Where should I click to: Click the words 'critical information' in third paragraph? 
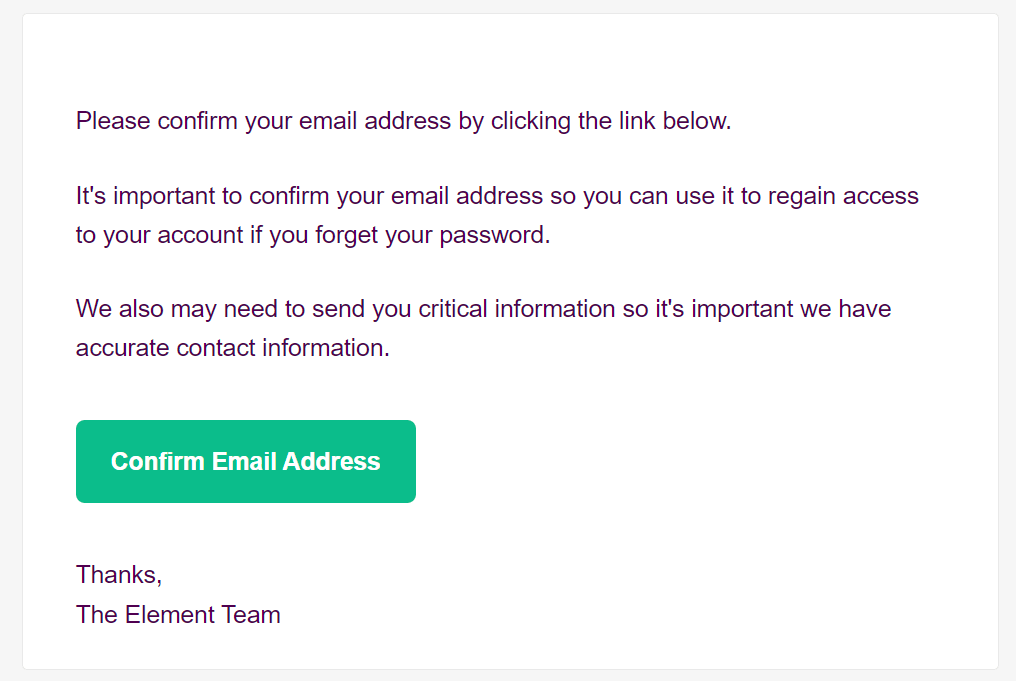point(516,309)
